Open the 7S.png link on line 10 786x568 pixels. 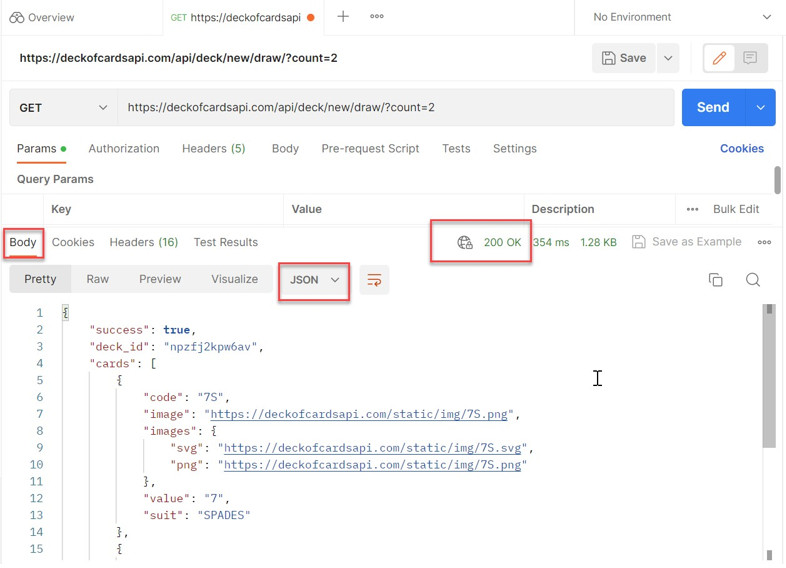point(372,466)
